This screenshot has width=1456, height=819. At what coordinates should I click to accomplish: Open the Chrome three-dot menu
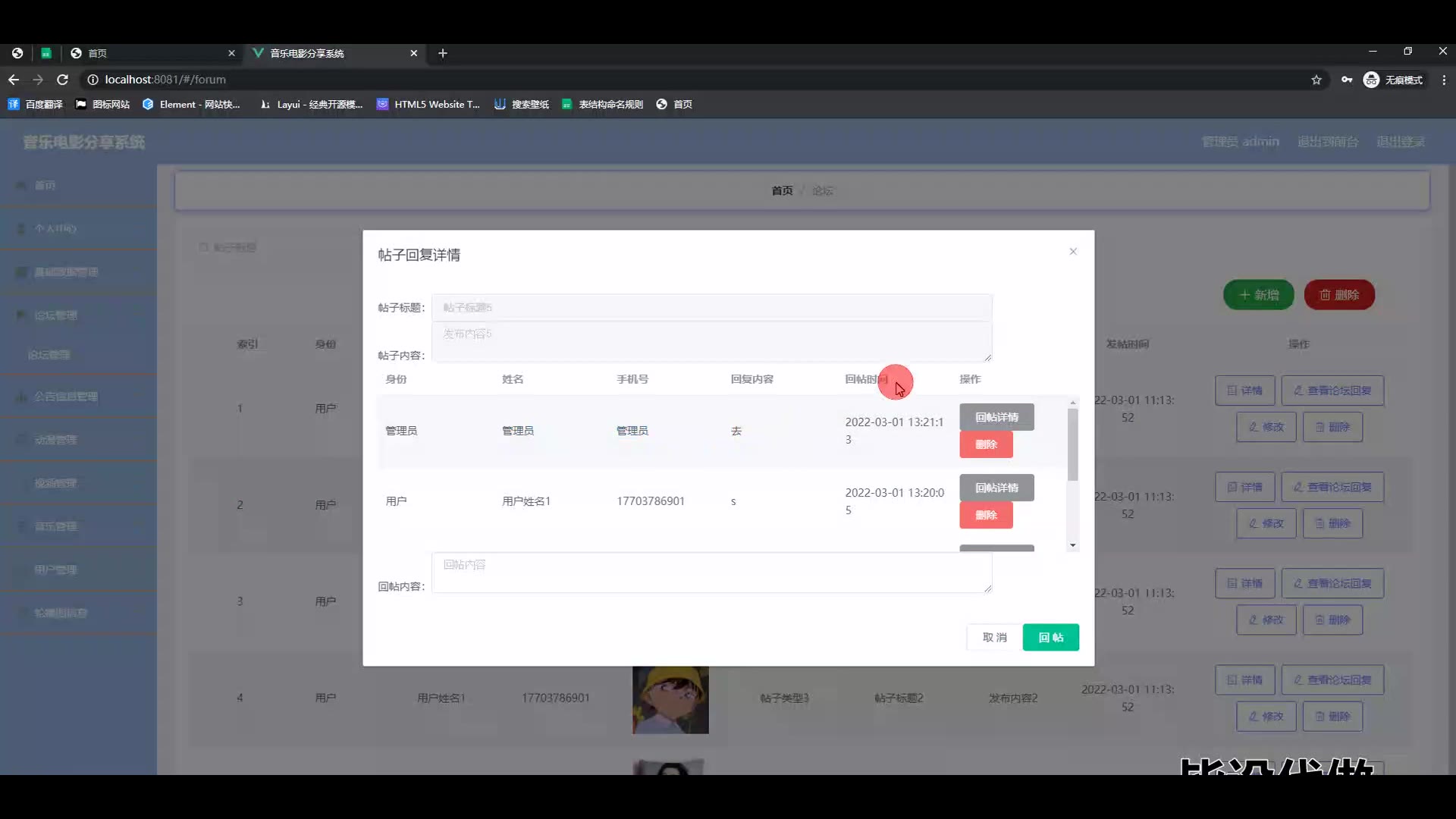point(1444,80)
